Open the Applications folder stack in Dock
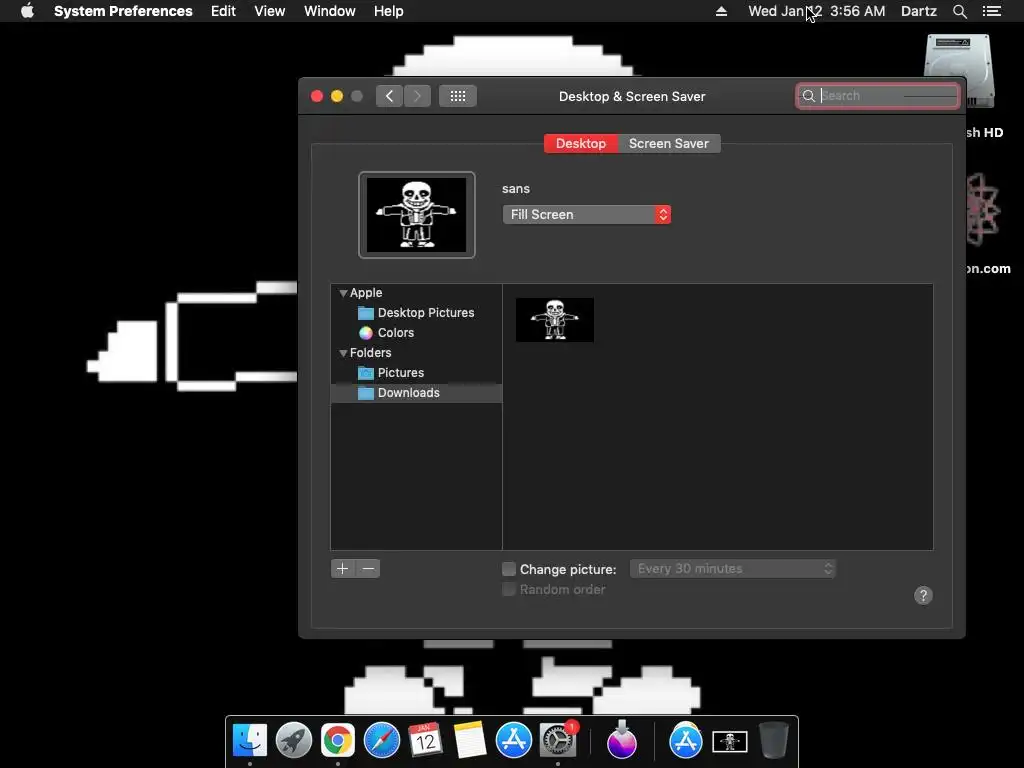Image resolution: width=1024 pixels, height=768 pixels. click(x=686, y=741)
